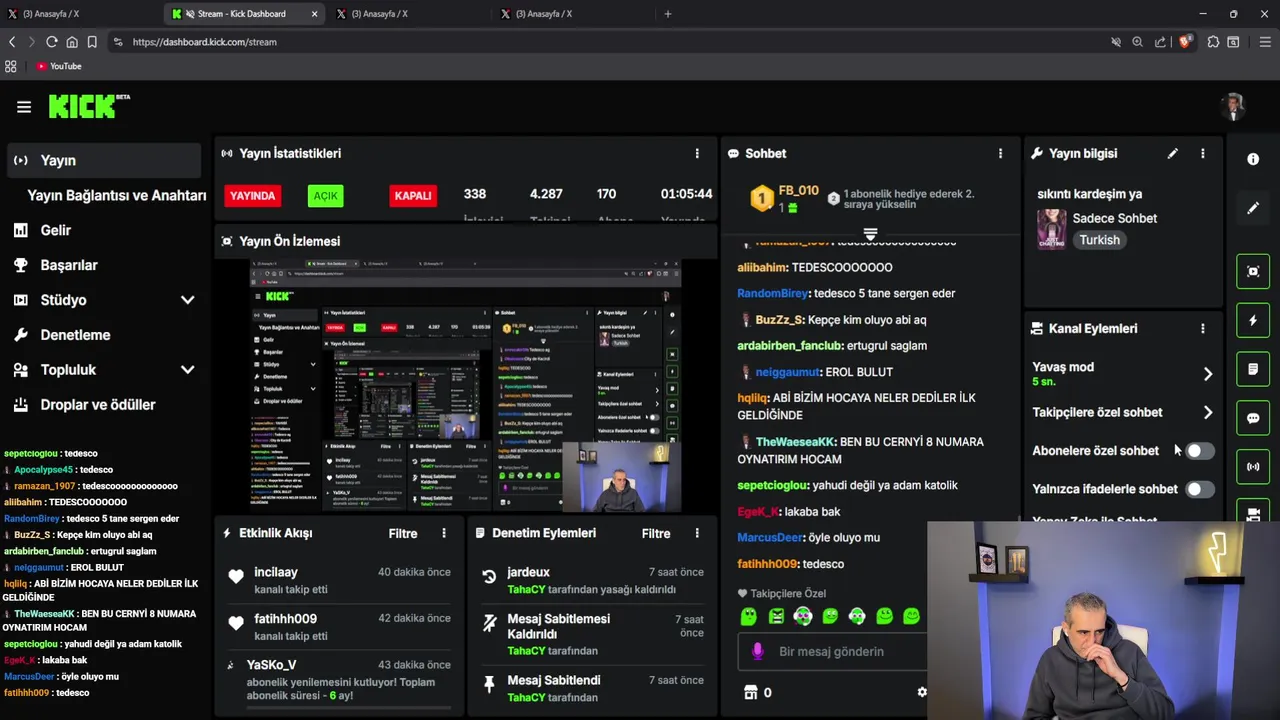Screen dimensions: 1280x720
Task: Open the hamburger menu beside Kick logo
Action: [x=24, y=107]
